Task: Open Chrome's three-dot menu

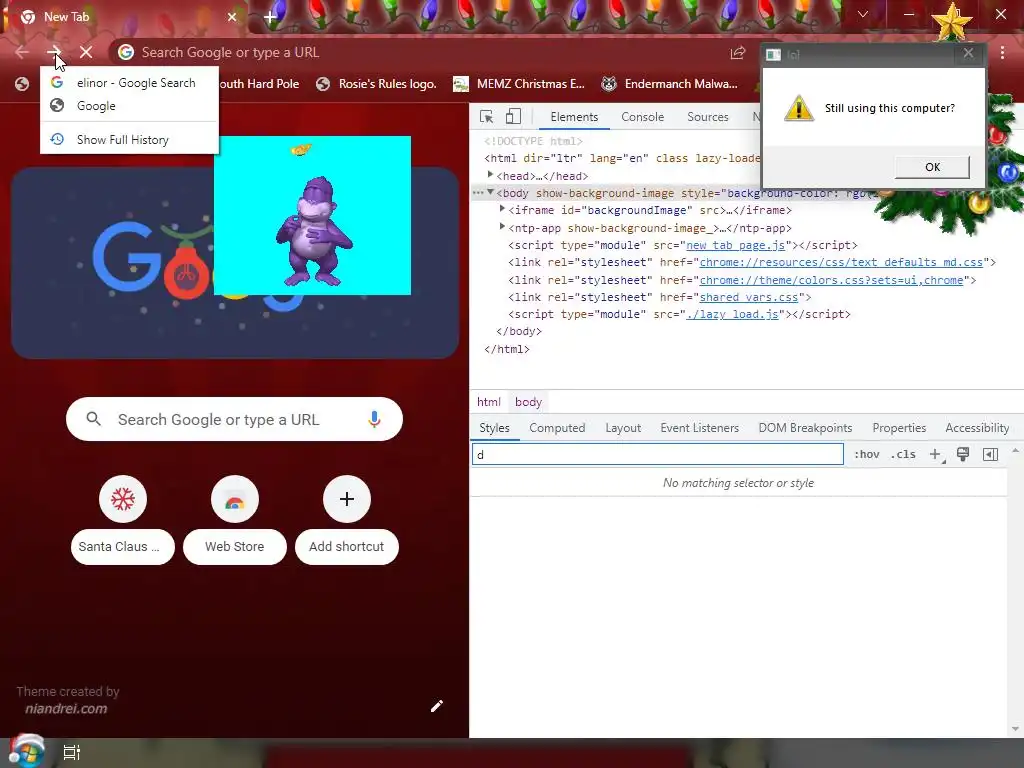Action: point(1002,53)
